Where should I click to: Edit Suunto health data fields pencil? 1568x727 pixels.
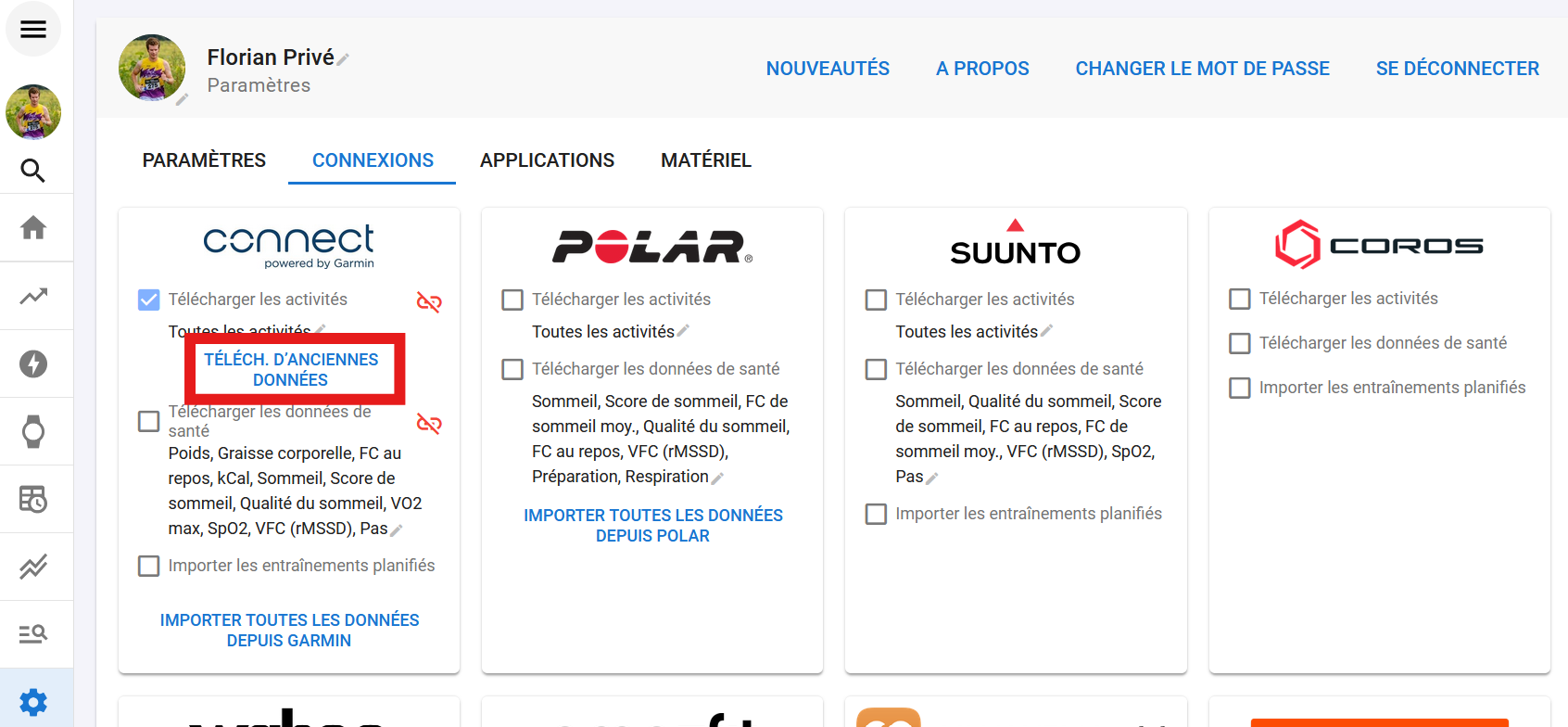[x=932, y=478]
